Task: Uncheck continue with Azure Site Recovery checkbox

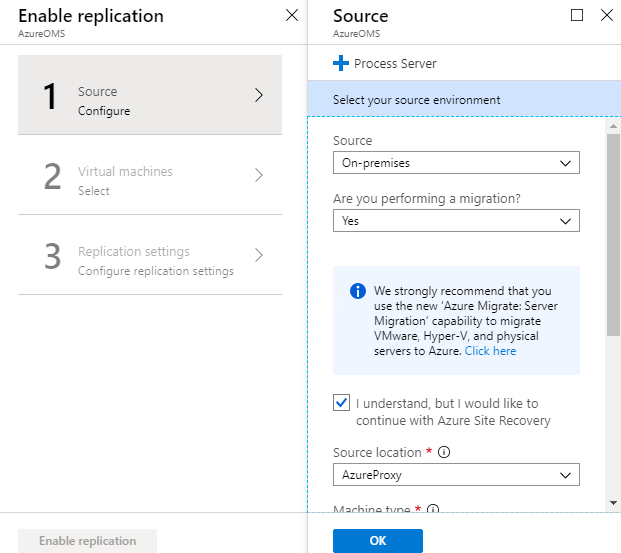Action: pos(341,402)
